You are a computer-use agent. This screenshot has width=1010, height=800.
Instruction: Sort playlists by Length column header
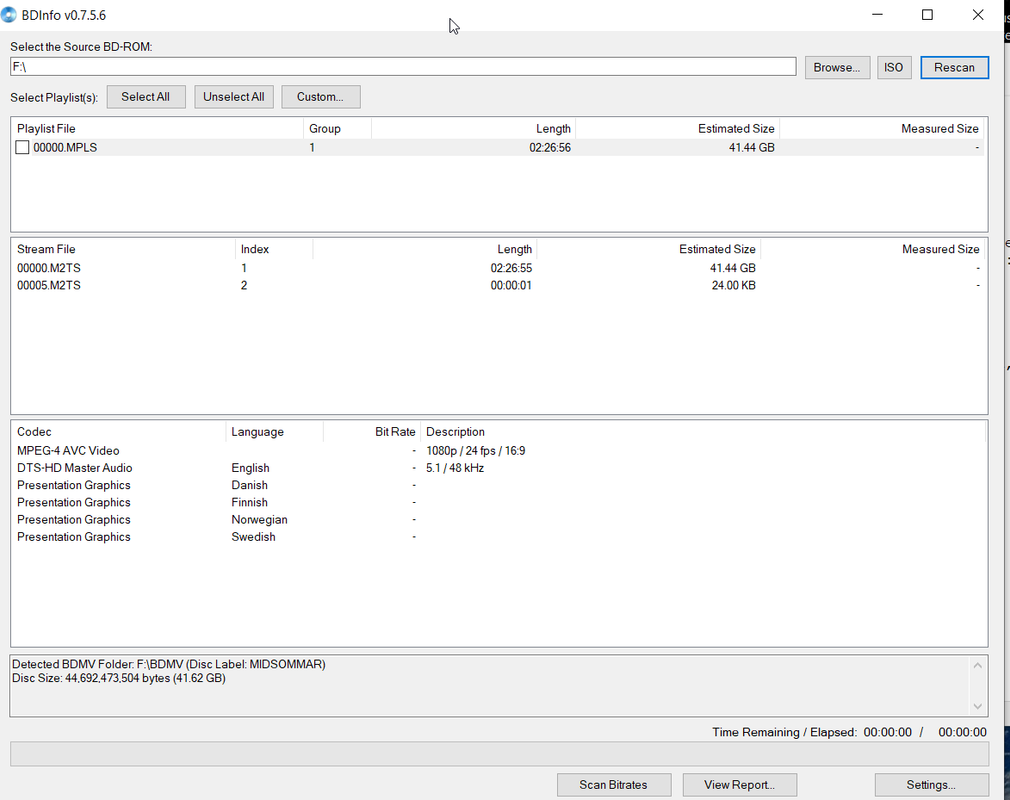[473, 129]
